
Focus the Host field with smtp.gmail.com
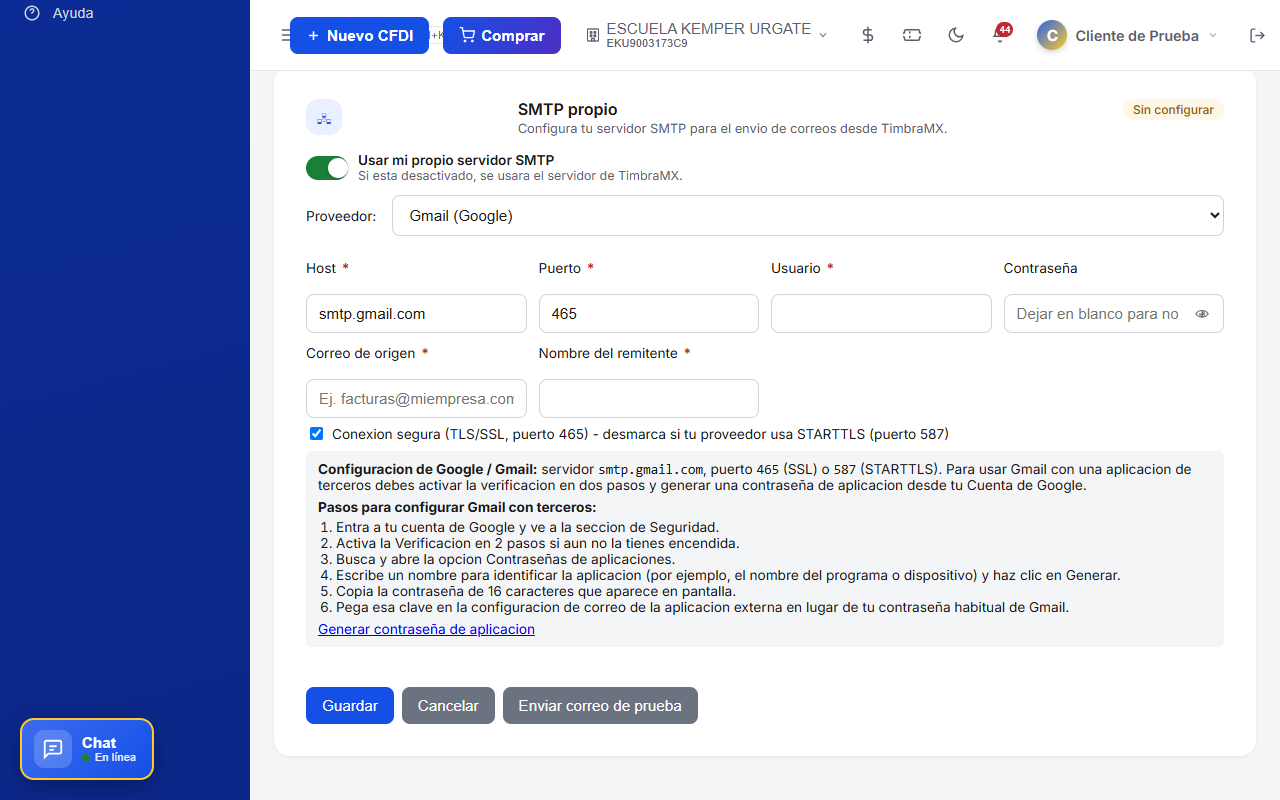click(416, 313)
